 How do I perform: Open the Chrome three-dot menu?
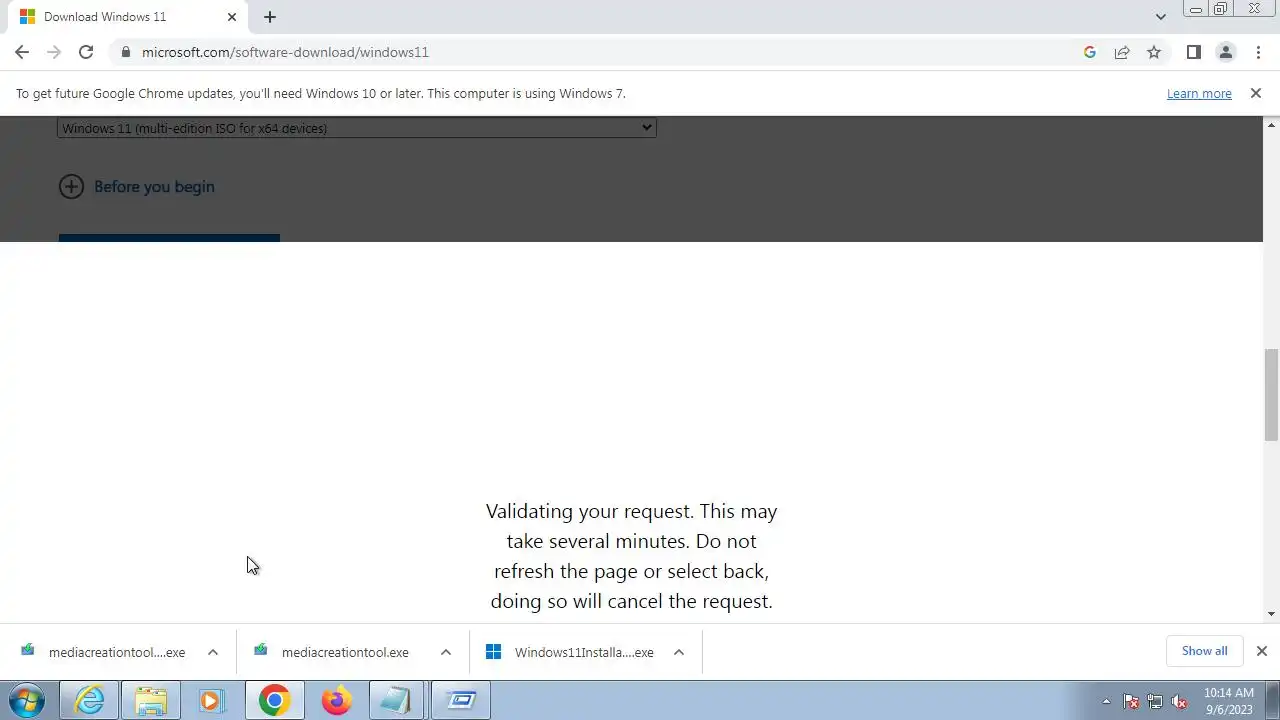point(1258,52)
